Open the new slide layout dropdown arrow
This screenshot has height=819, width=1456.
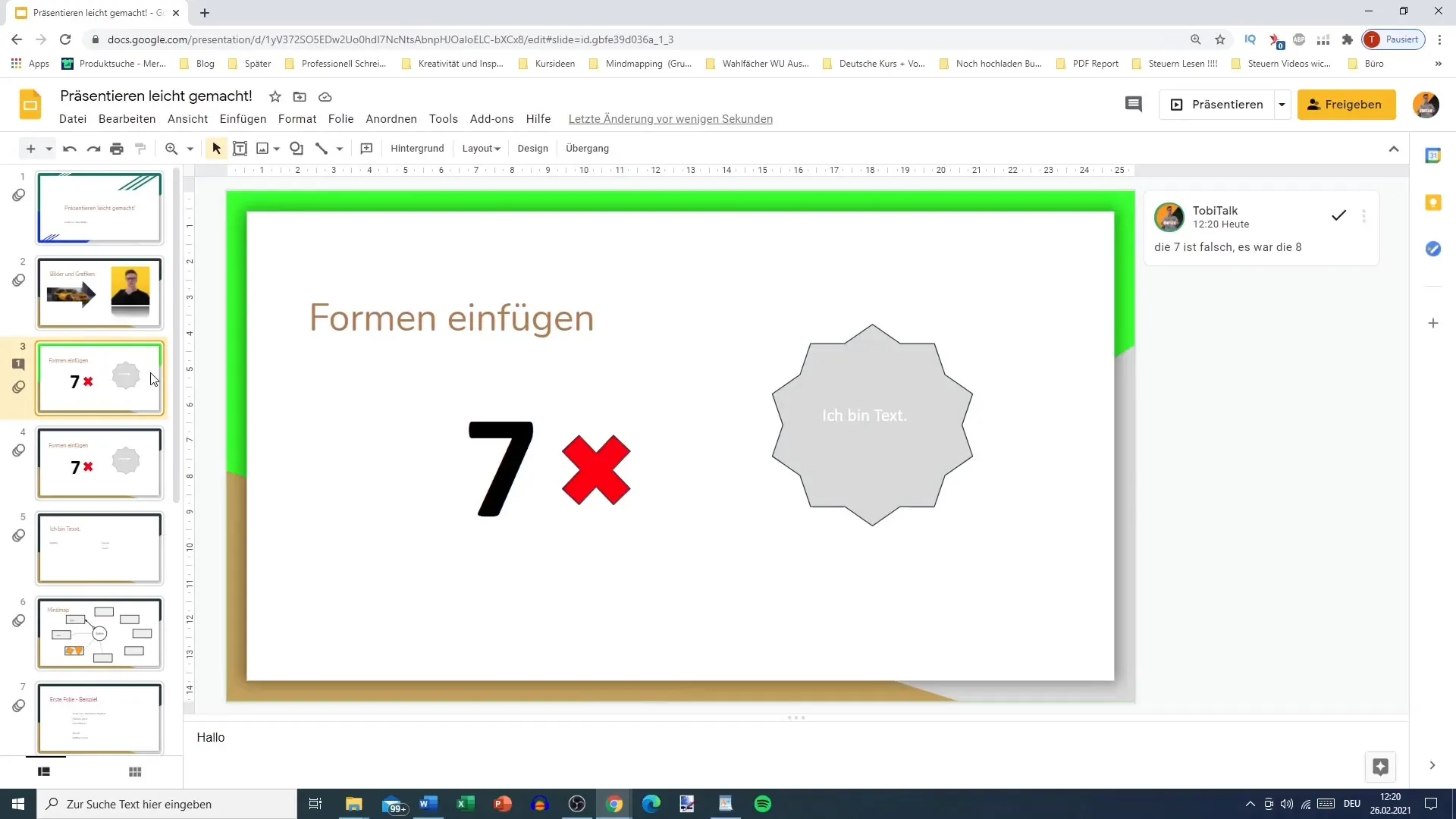[49, 149]
